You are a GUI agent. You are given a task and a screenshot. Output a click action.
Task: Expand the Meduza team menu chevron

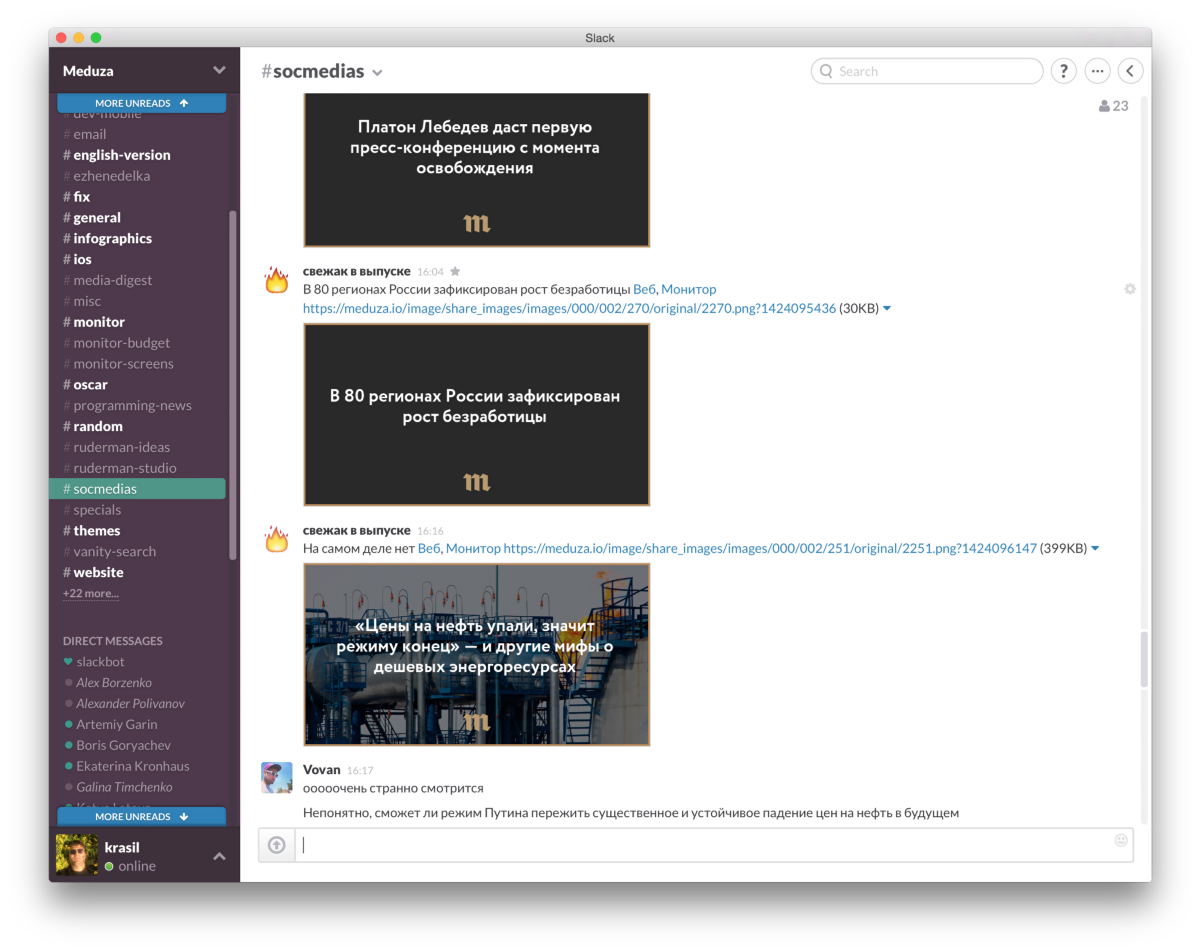pos(219,70)
